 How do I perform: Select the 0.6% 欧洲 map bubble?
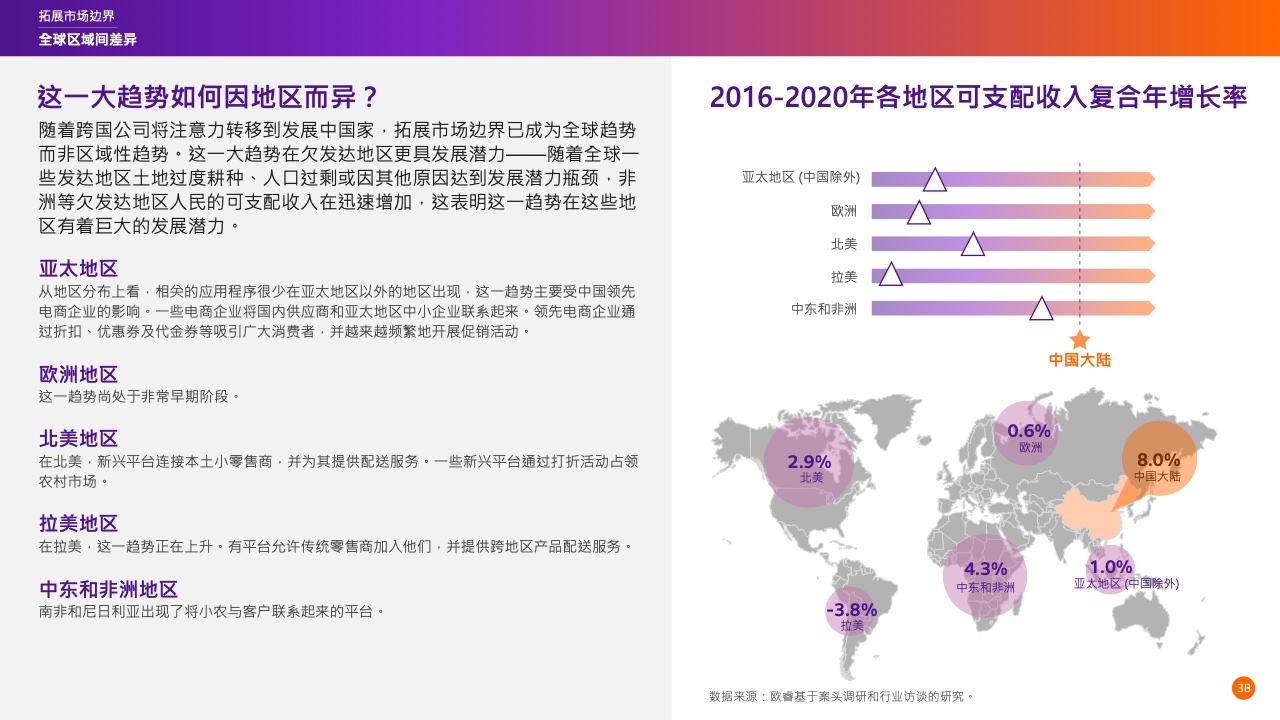pyautogui.click(x=1029, y=435)
